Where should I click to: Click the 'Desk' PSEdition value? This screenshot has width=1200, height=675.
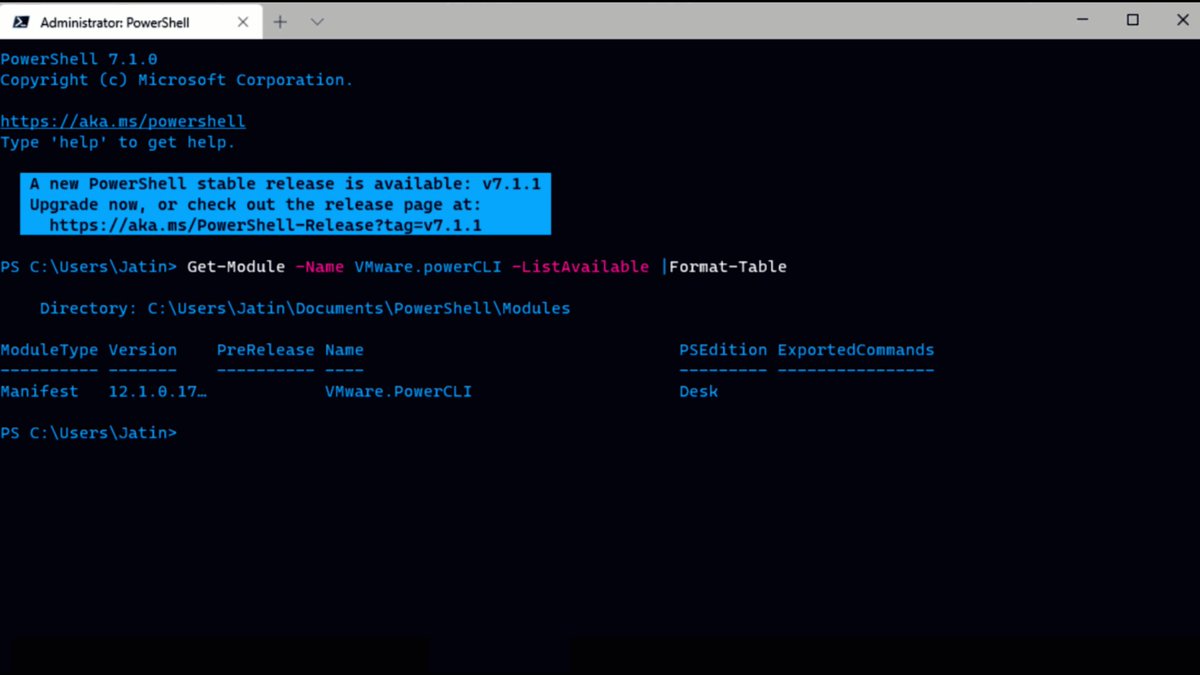click(699, 392)
